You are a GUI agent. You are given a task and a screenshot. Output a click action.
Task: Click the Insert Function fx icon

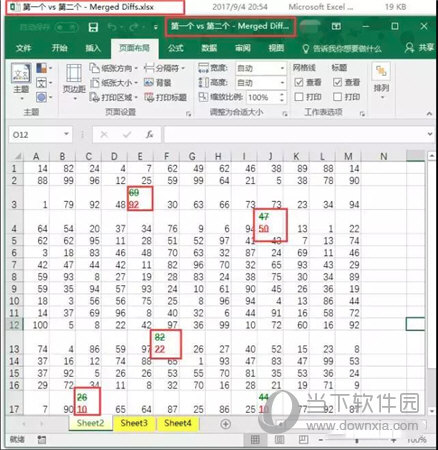(150, 135)
